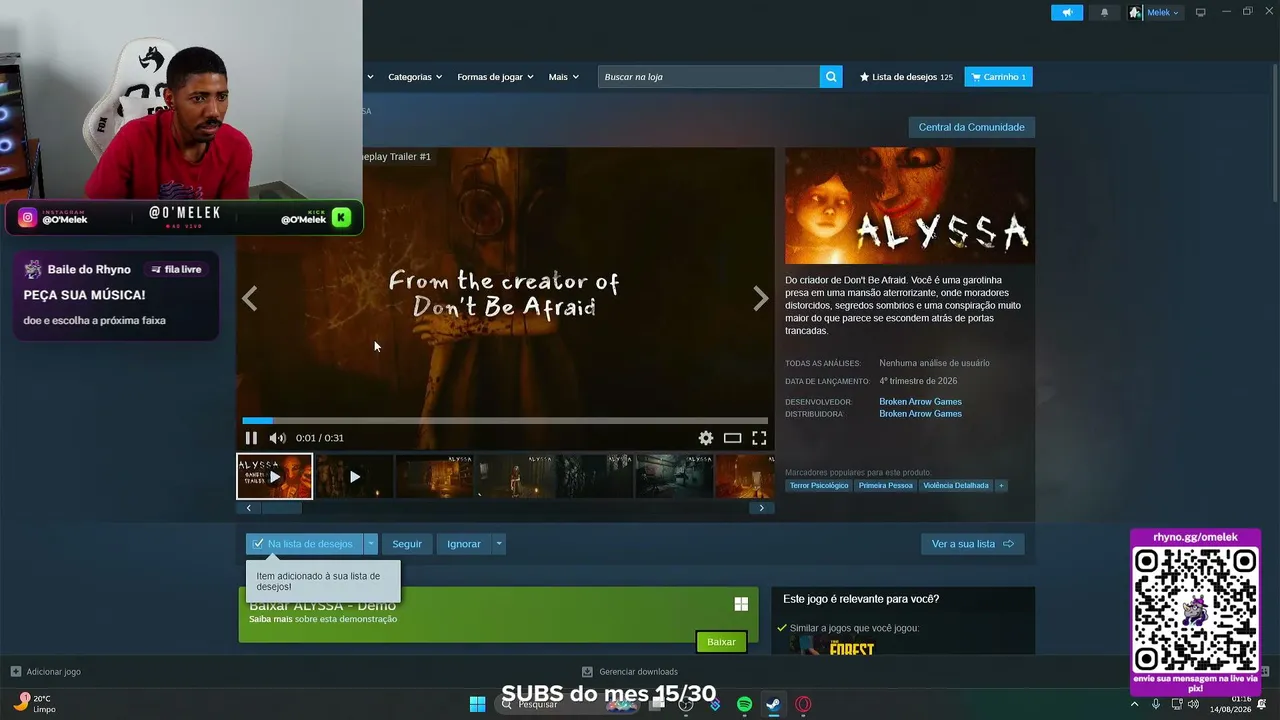Toggle Big Picture mode monitor icon

click(x=1201, y=13)
